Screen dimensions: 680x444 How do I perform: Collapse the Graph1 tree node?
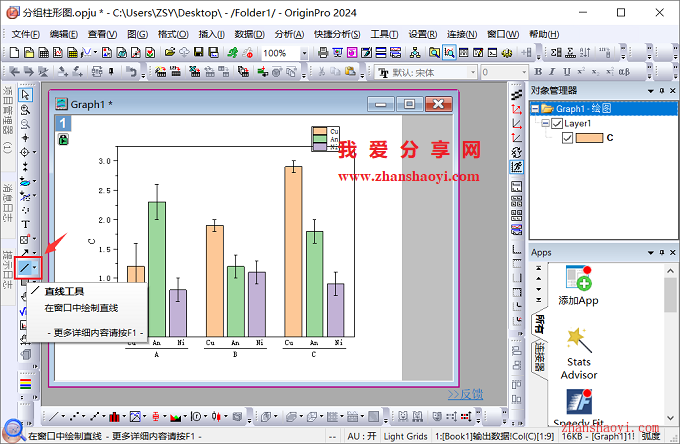tap(536, 109)
